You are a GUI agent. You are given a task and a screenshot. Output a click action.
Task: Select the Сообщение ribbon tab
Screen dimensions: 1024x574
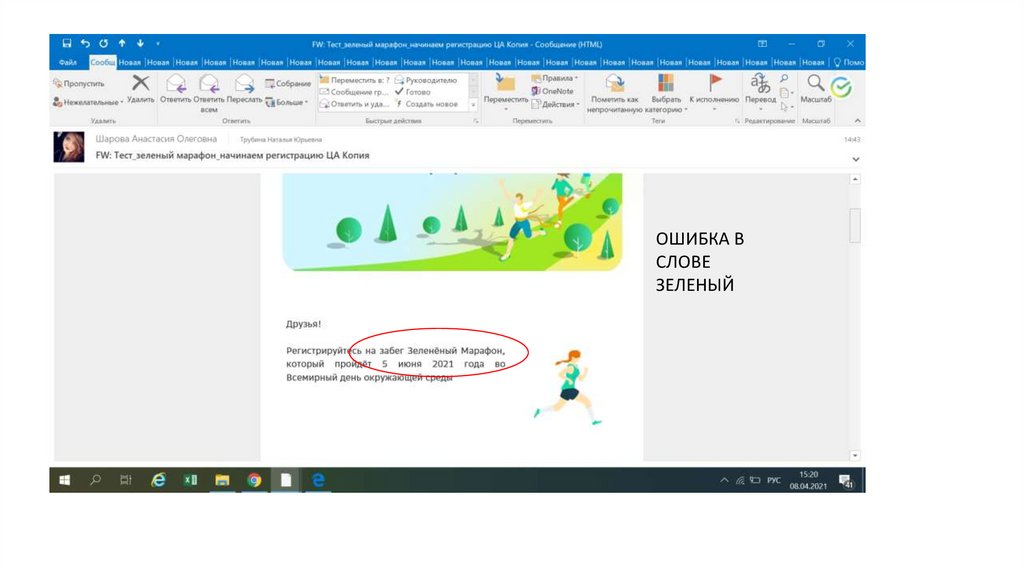click(103, 62)
